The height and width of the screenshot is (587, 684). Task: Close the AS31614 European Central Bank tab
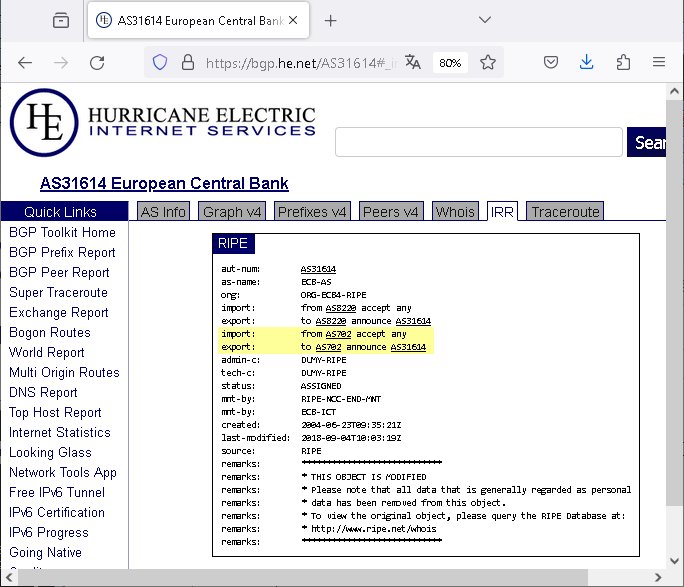293,20
